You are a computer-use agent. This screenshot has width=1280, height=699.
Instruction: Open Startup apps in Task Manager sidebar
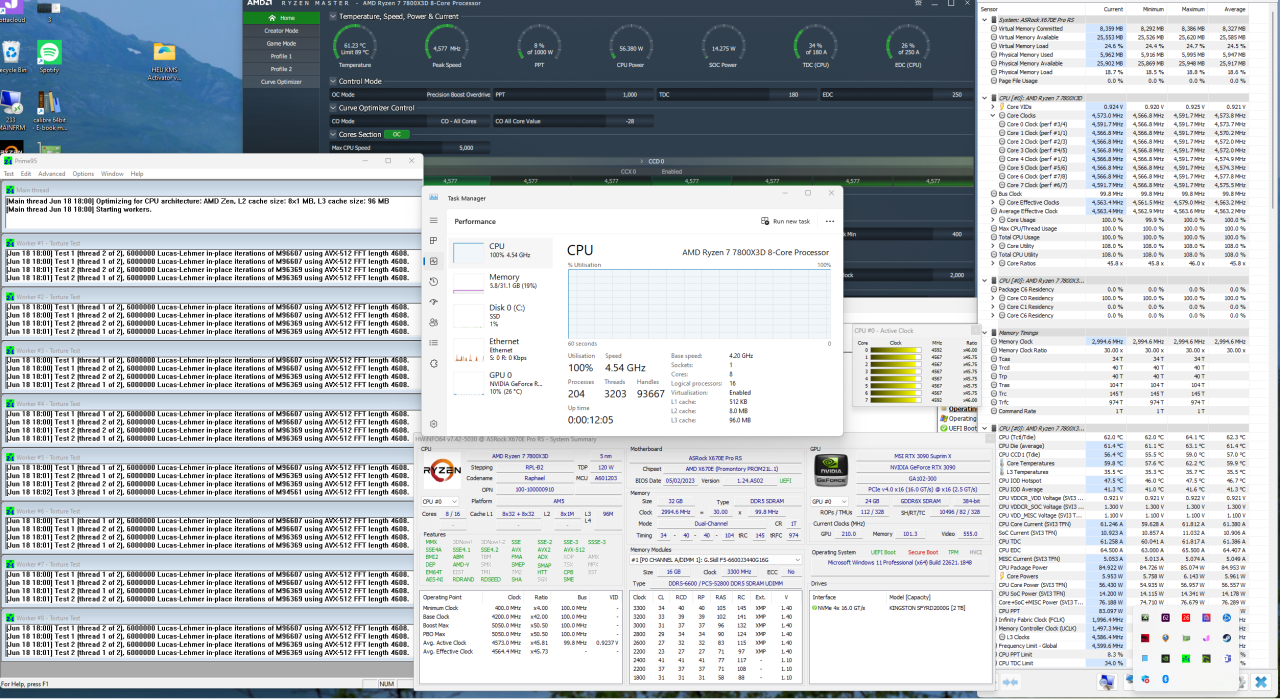tap(433, 302)
